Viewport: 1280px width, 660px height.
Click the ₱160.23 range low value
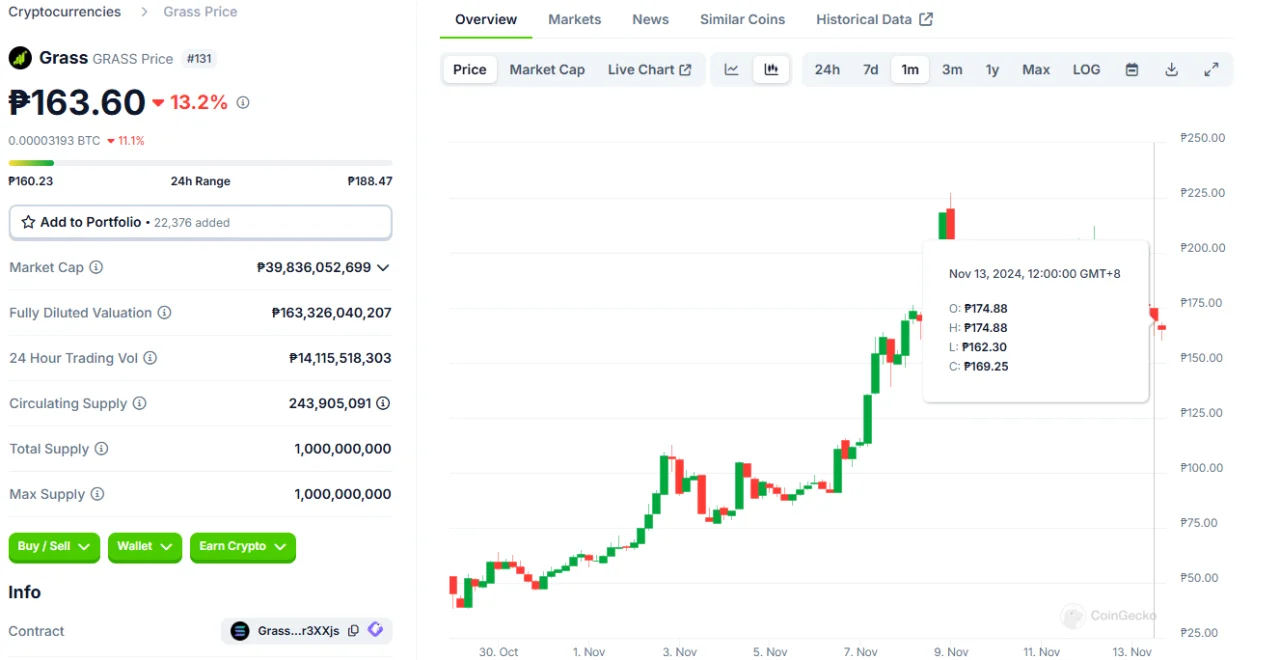point(31,181)
